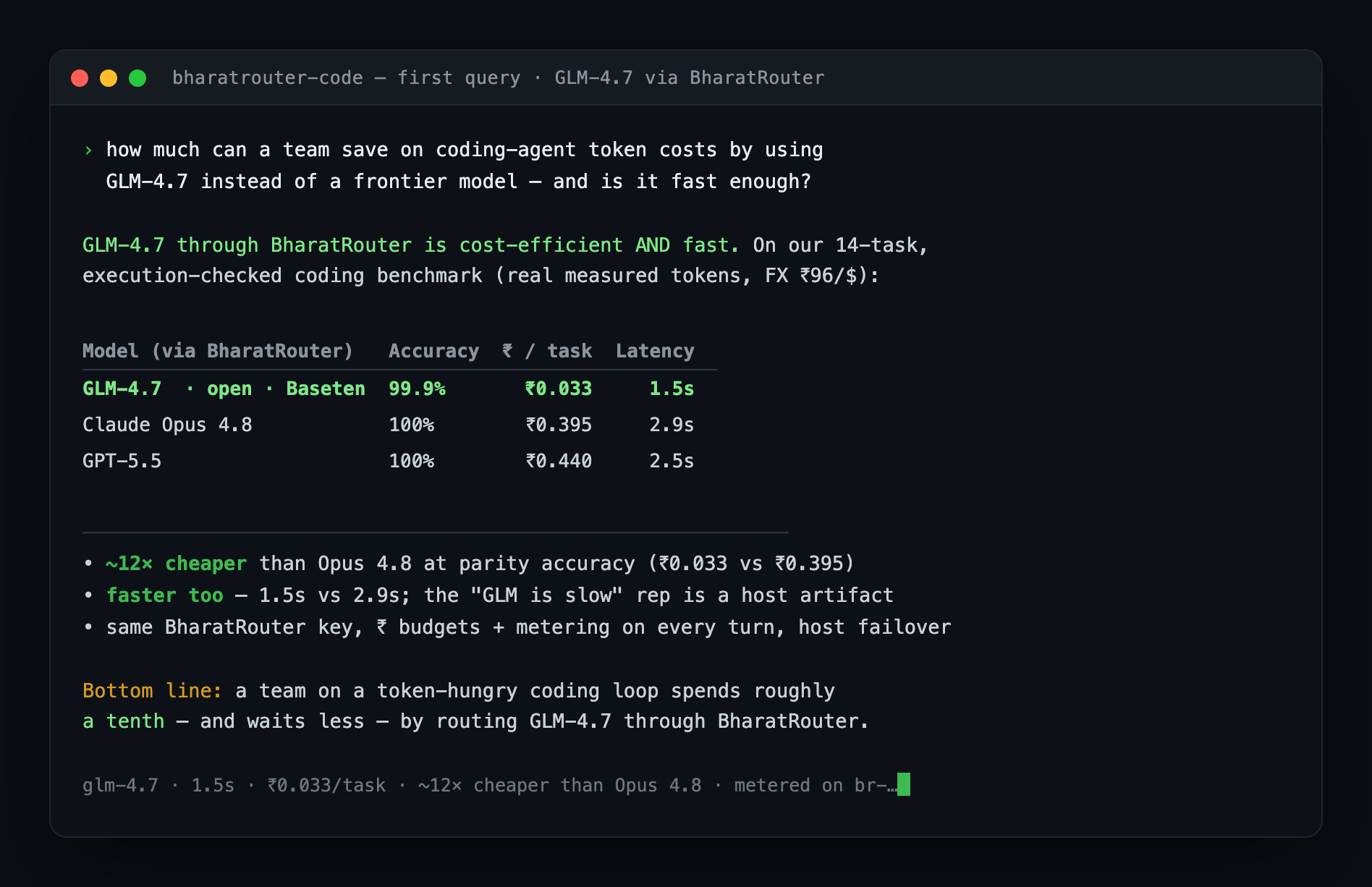This screenshot has height=887, width=1372.
Task: Click the "how much can a team save" query line
Action: click(x=465, y=150)
